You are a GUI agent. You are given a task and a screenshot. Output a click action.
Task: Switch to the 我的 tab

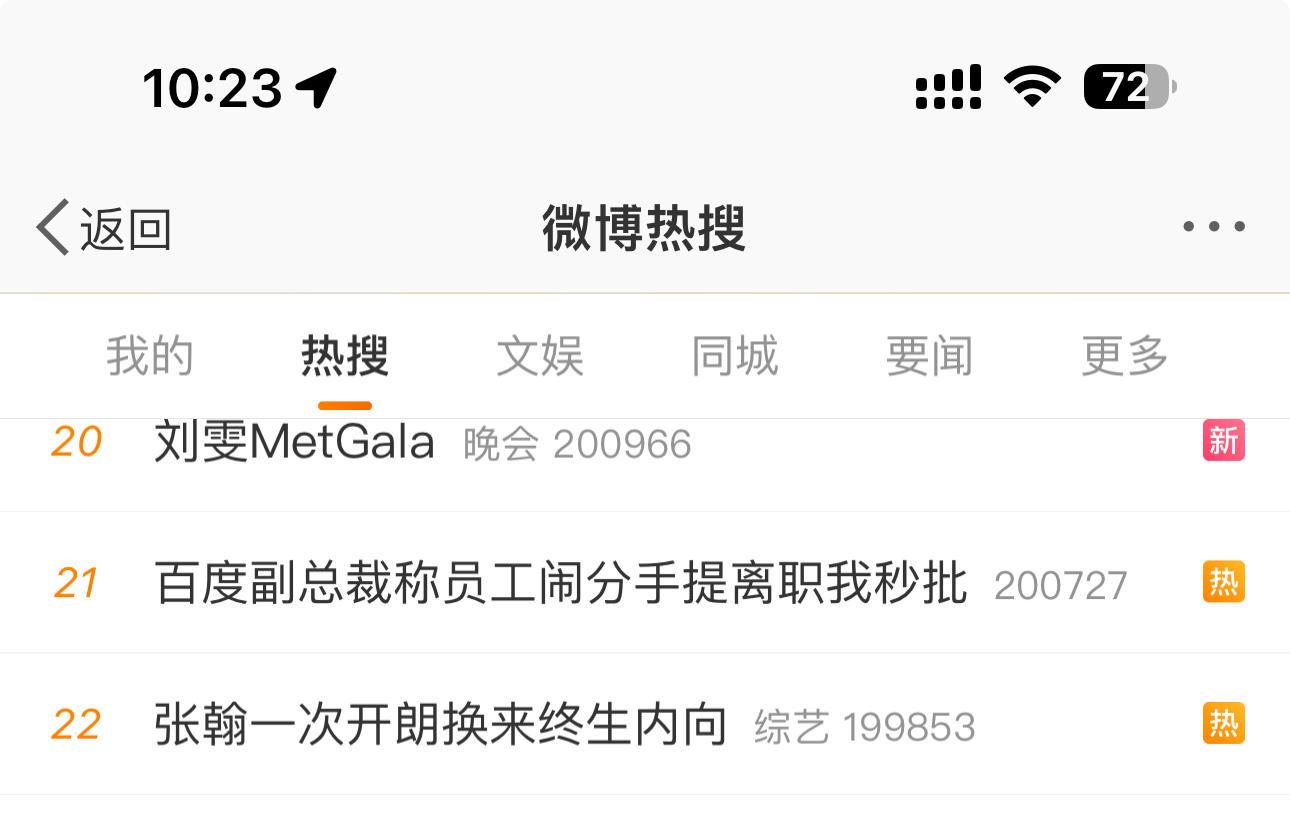150,356
